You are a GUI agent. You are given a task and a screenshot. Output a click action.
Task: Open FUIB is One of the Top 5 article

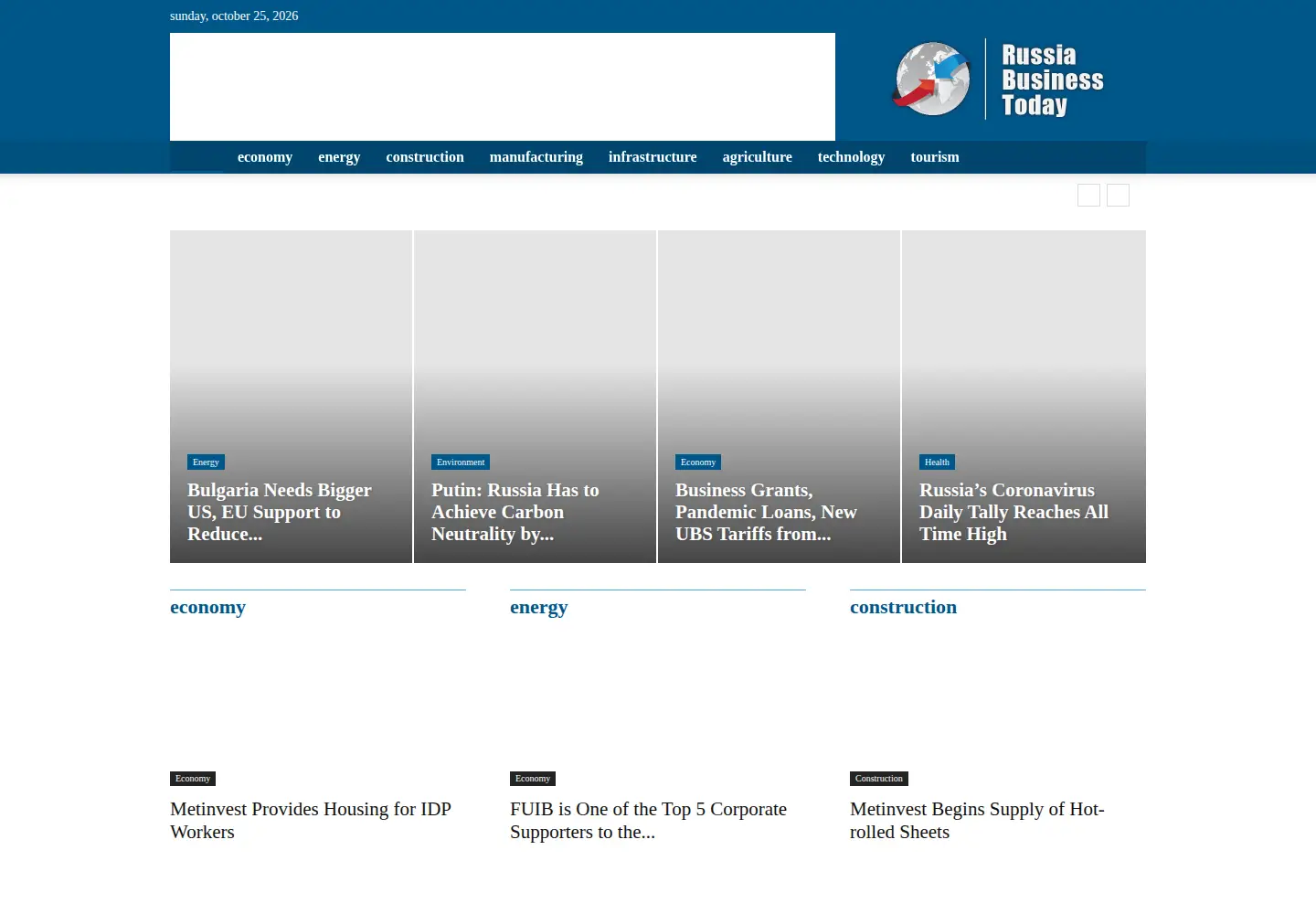tap(648, 821)
